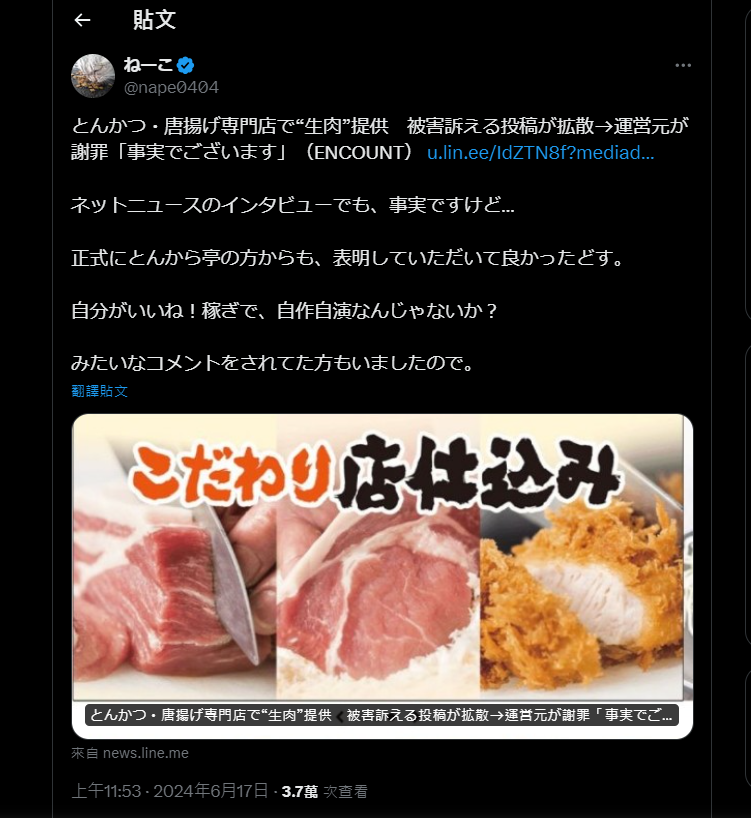This screenshot has width=751, height=818.
Task: Click the blue verified badge beside ねーこ
Action: pos(185,65)
